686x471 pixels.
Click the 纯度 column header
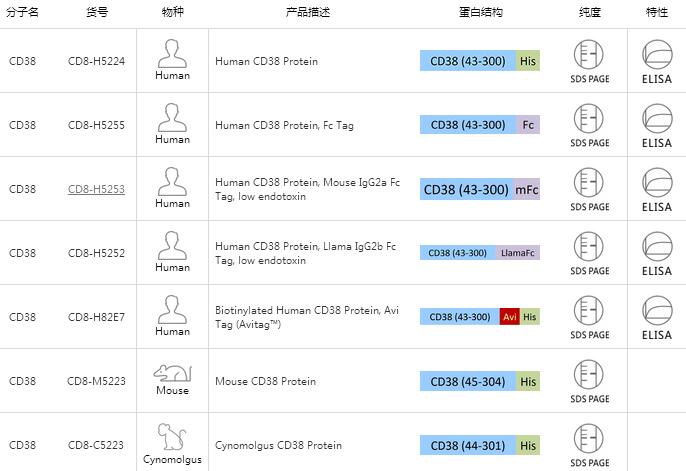[x=590, y=13]
